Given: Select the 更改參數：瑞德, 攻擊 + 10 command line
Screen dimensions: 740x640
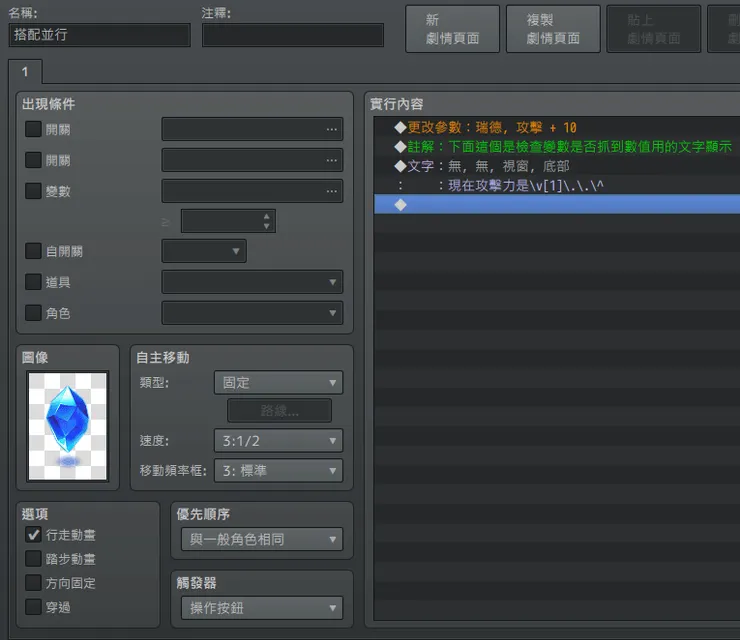Looking at the screenshot, I should point(557,127).
